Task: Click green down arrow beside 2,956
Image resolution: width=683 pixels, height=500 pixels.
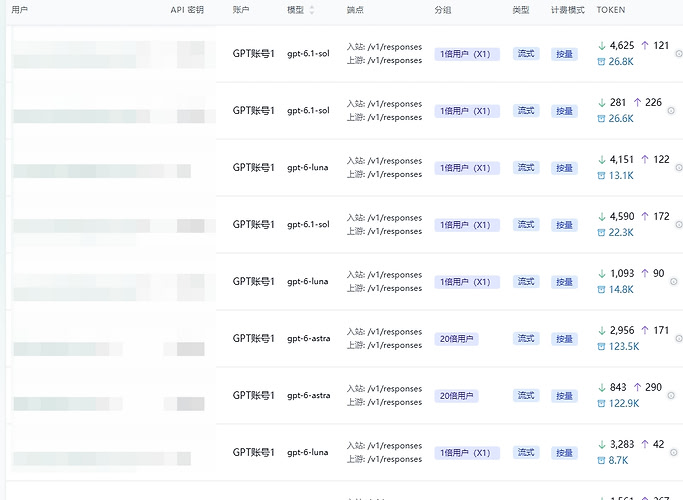Action: coord(602,331)
